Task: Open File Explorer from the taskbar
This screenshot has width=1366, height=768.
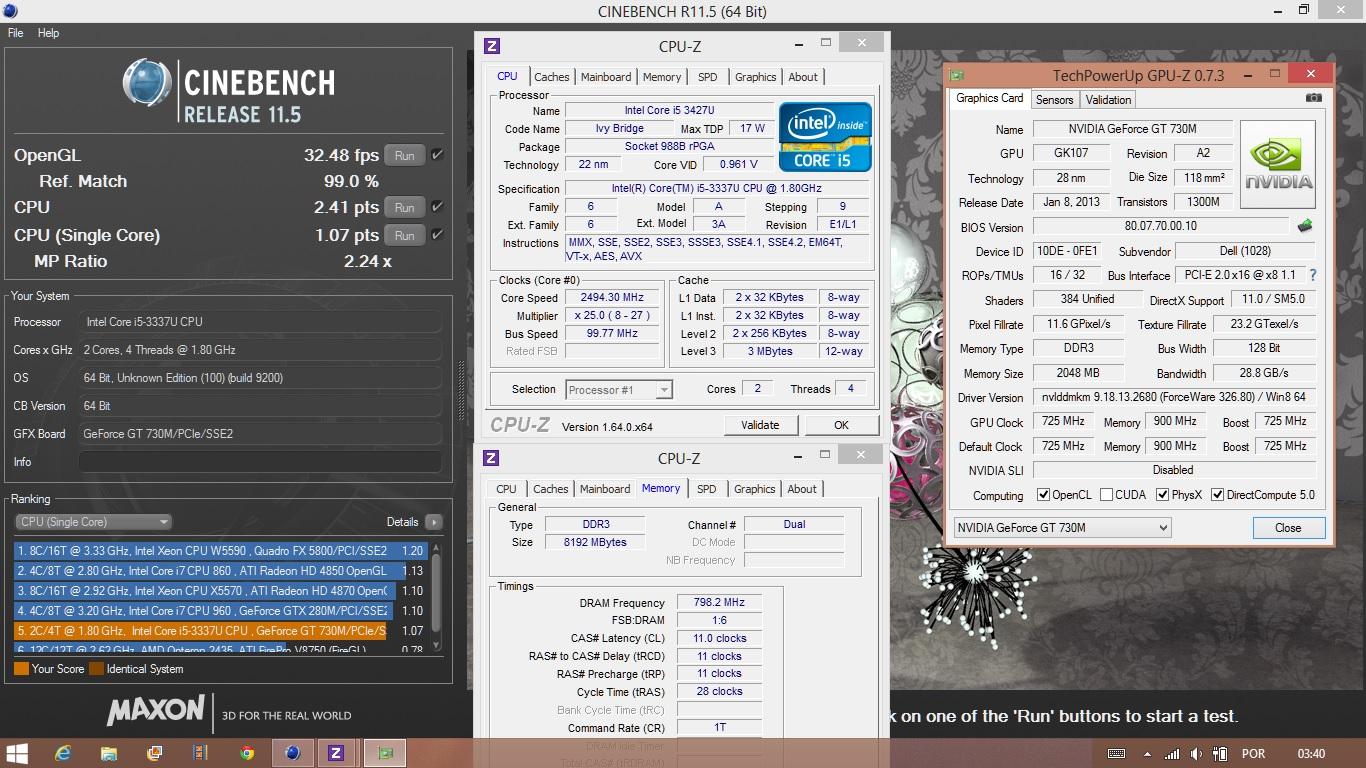Action: click(109, 753)
